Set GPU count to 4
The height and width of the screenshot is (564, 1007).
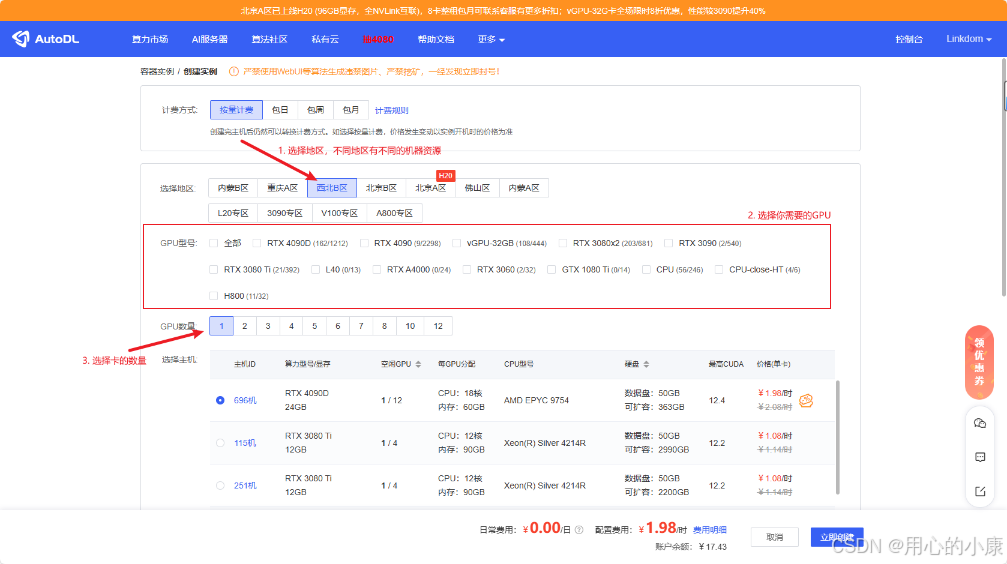[292, 326]
